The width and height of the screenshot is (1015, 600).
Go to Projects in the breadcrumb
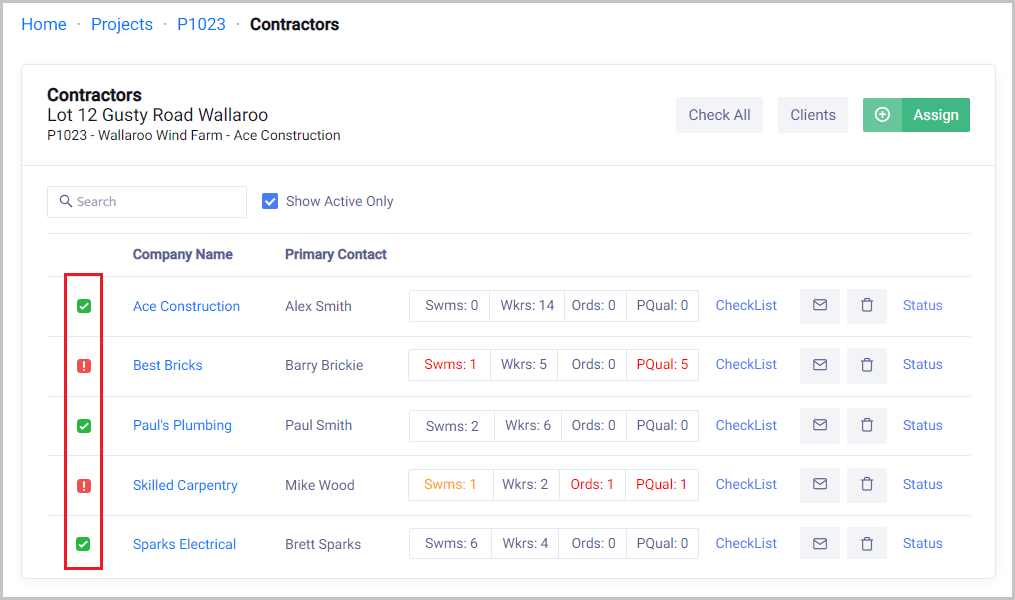tap(122, 24)
